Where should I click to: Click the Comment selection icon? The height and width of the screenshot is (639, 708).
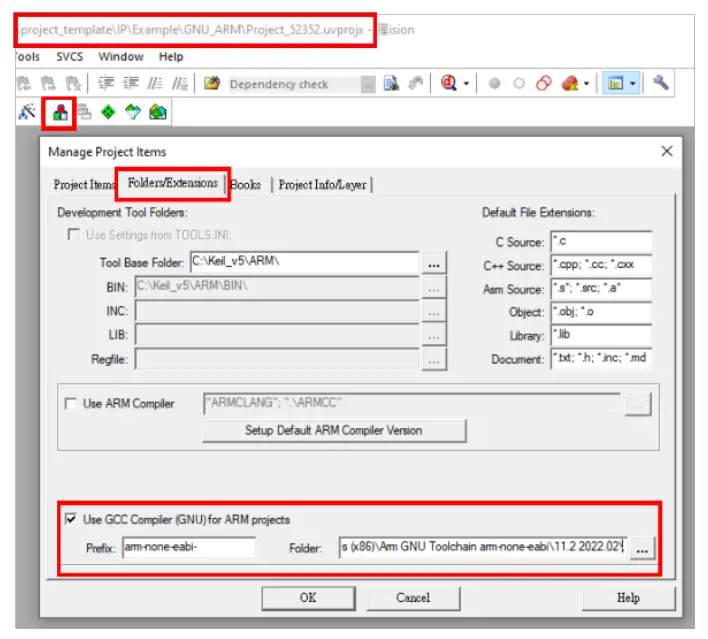click(155, 84)
